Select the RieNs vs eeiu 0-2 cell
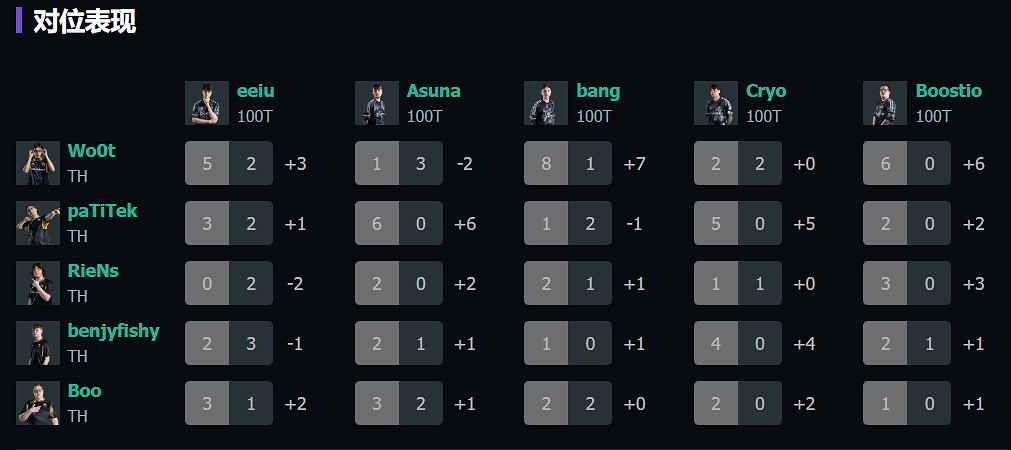 (229, 284)
